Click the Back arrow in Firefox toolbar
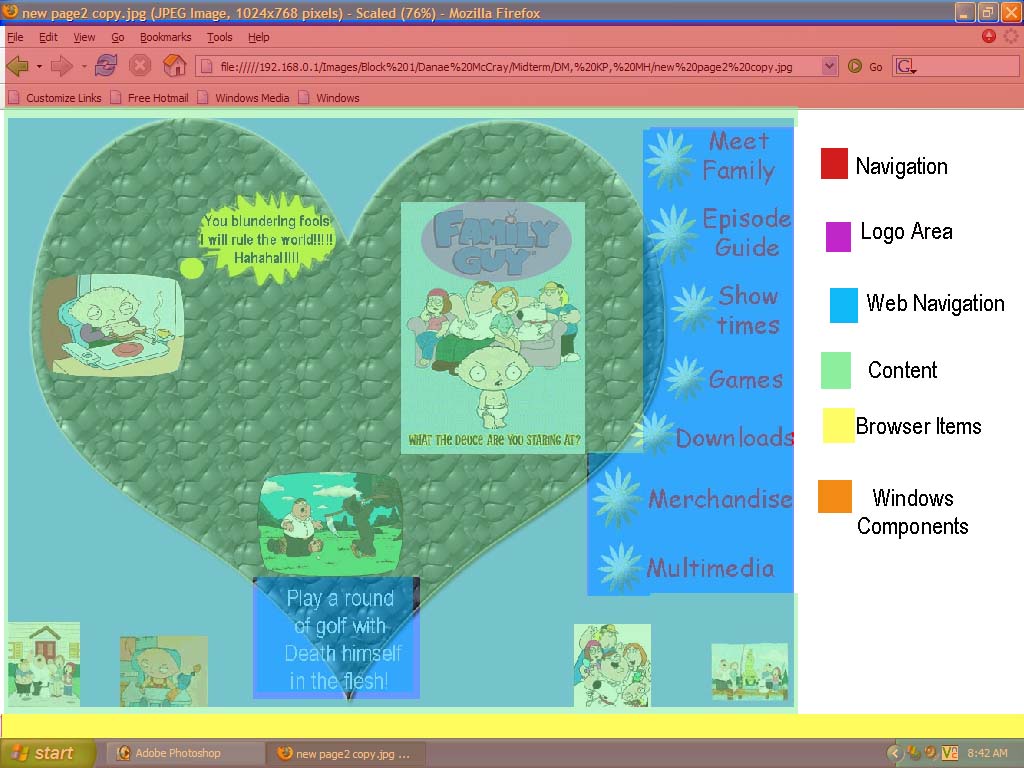Screen dimensions: 1024x768 (17, 66)
